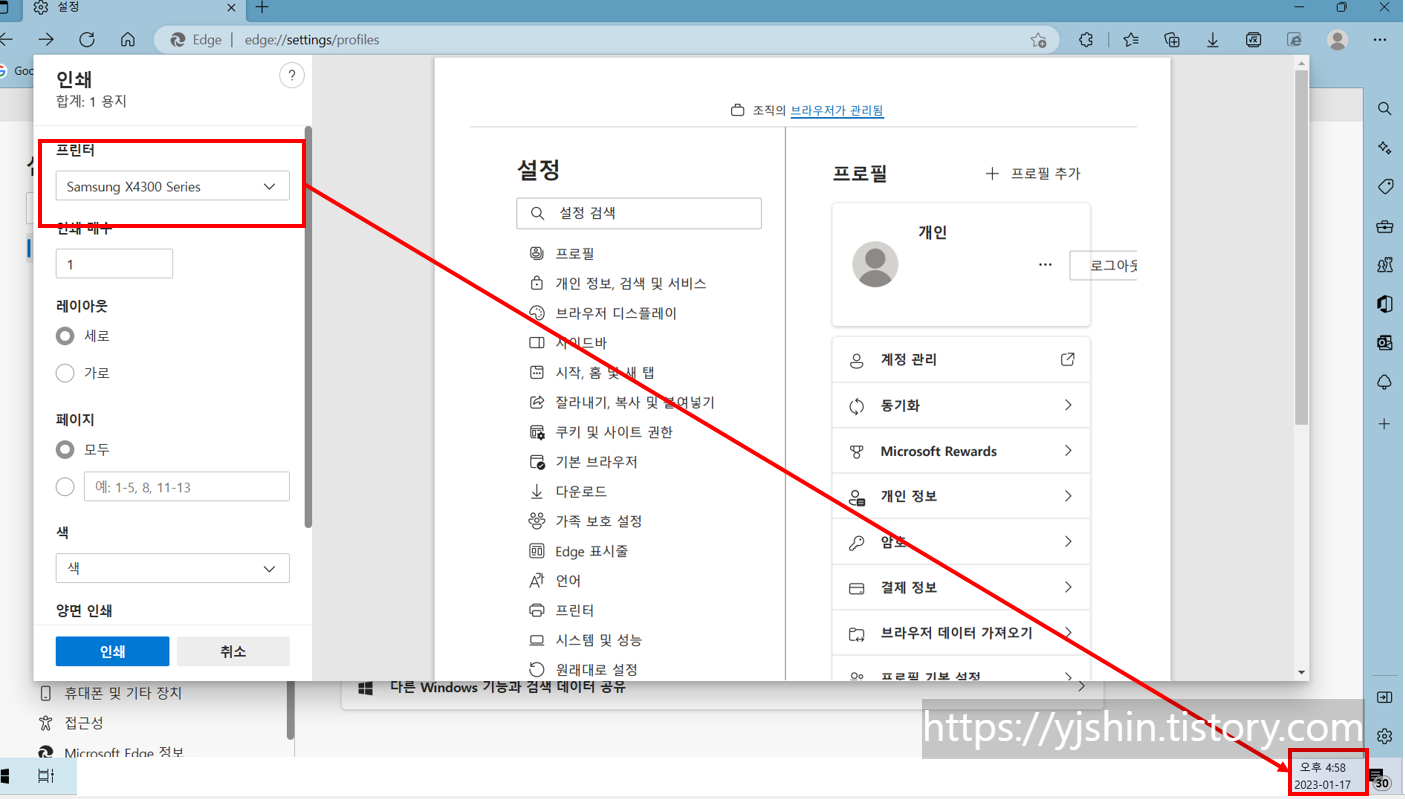Open Games chess icon in sidebar
The image size is (1405, 799).
[x=1385, y=265]
